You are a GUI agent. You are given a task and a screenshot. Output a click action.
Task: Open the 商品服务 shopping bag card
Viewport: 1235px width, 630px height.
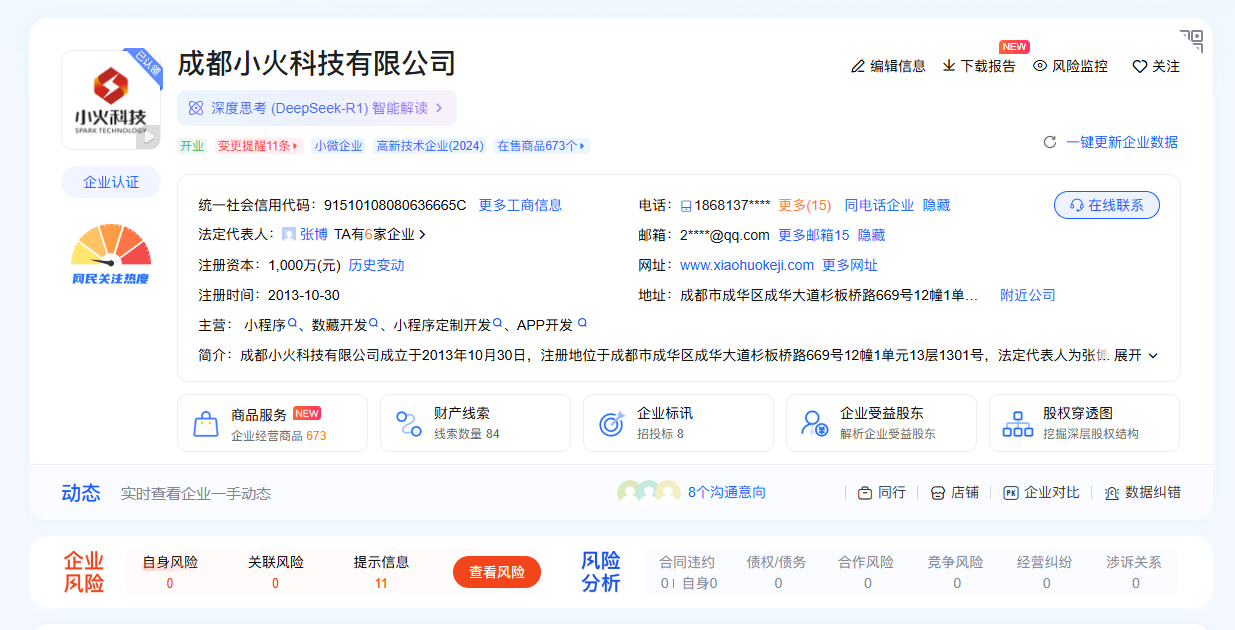[x=272, y=423]
